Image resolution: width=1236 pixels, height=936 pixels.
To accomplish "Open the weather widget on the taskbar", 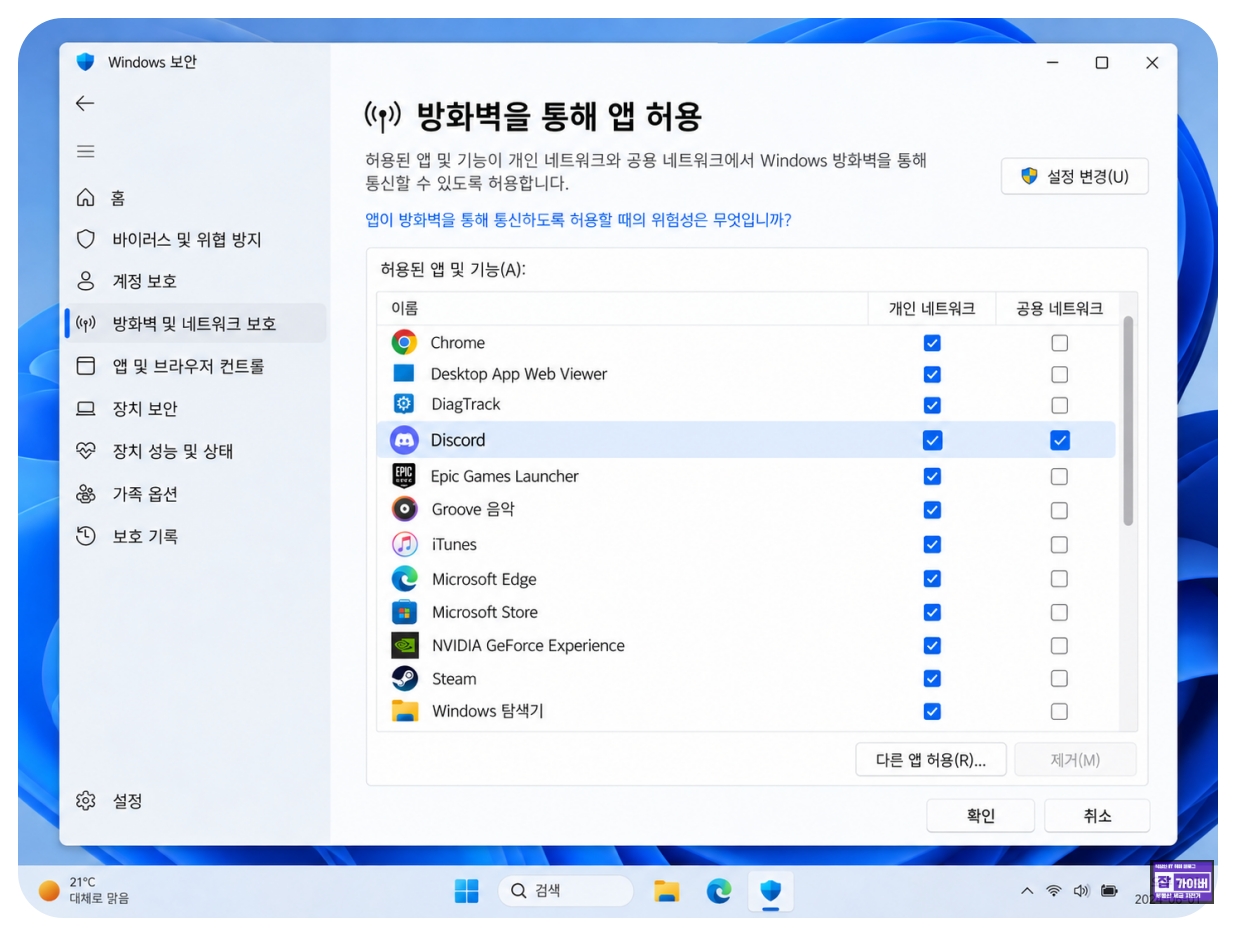I will click(84, 890).
